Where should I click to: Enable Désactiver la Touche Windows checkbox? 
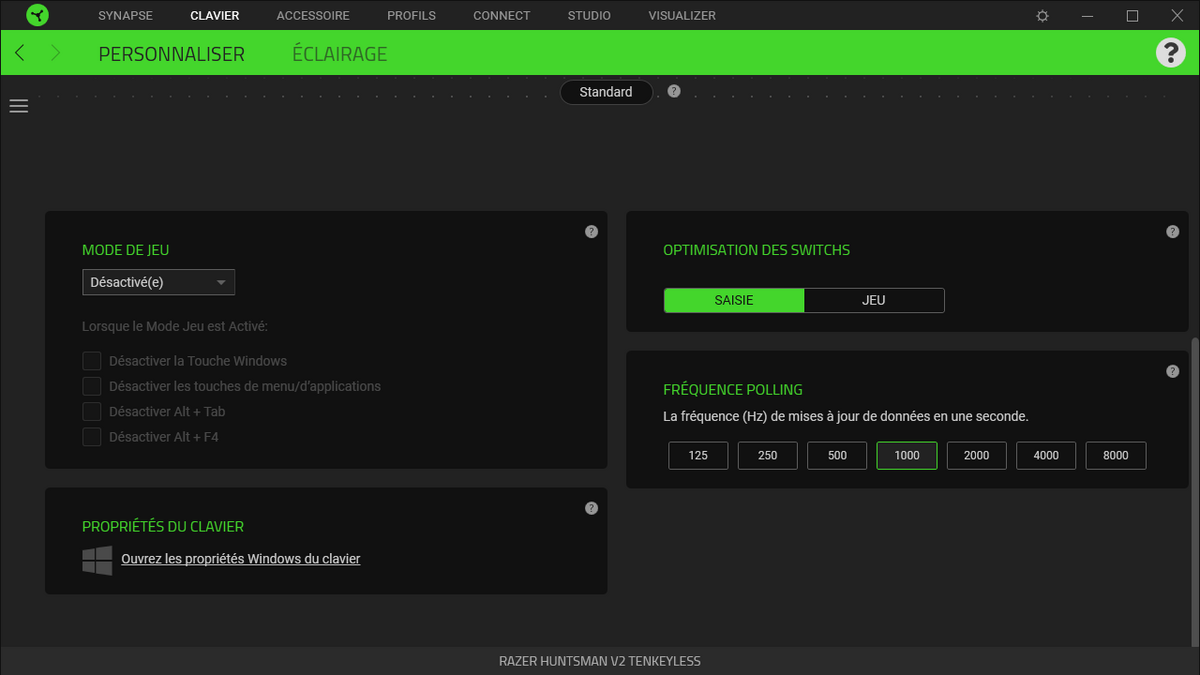[92, 361]
